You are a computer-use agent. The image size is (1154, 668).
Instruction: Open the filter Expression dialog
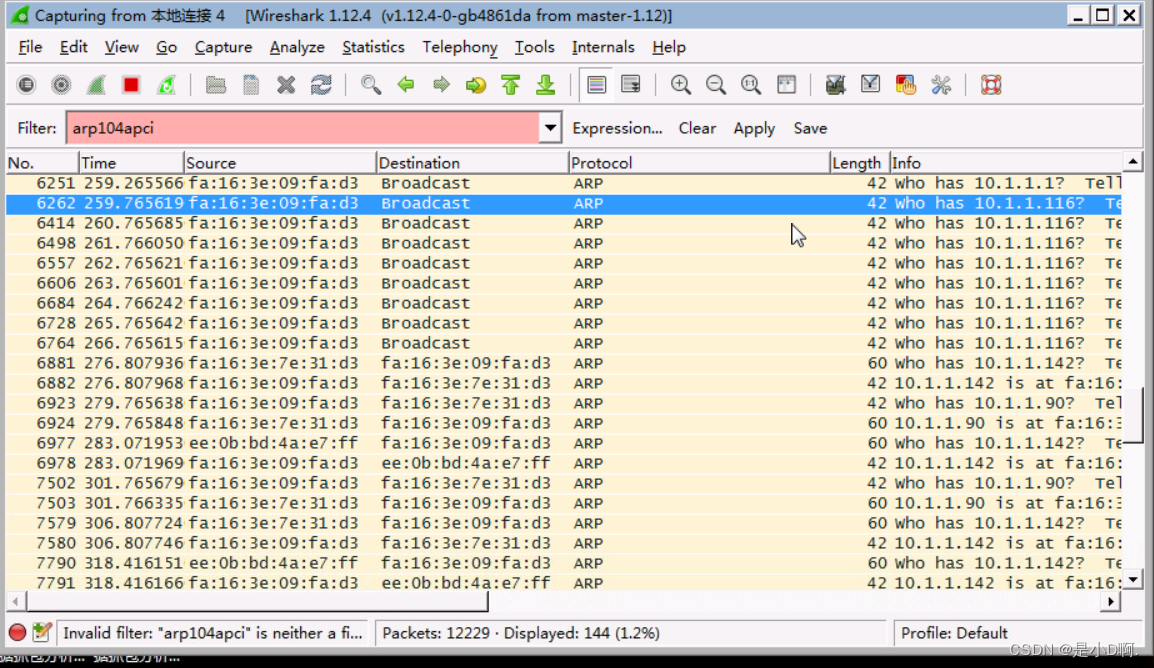pos(617,128)
